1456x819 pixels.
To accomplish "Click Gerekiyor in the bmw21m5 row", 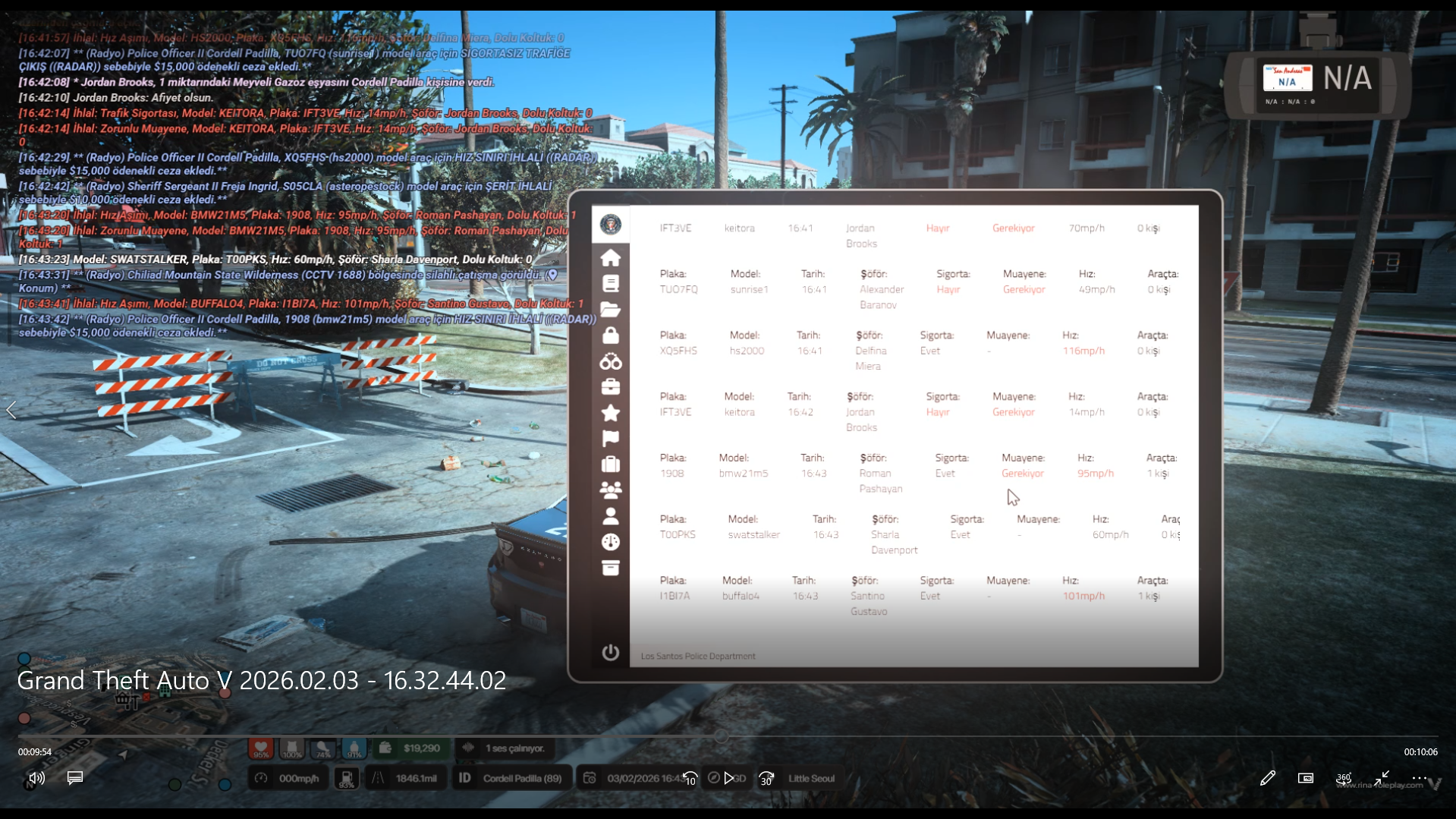I will tap(1022, 474).
